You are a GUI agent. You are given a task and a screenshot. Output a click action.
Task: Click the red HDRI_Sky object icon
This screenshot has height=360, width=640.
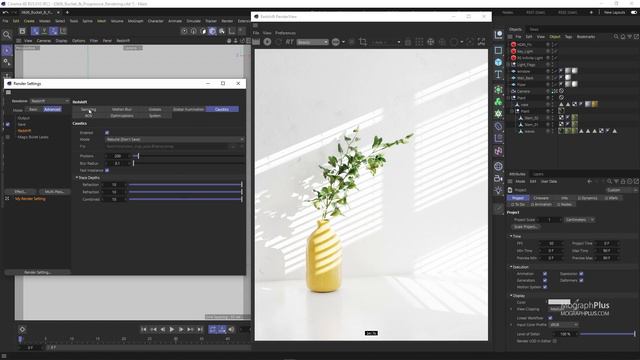point(513,44)
